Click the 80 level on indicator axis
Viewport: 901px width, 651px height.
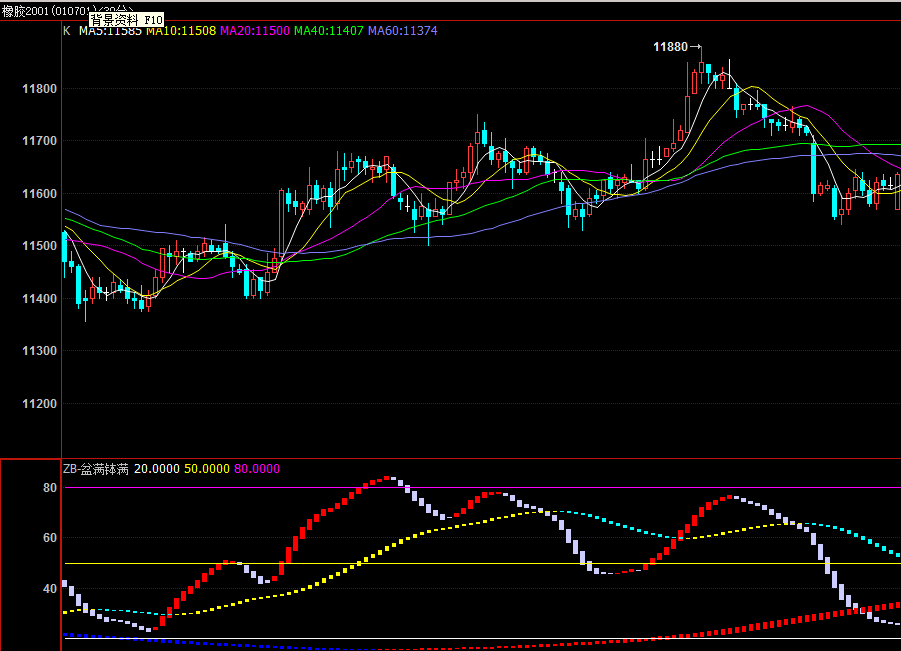coord(50,488)
